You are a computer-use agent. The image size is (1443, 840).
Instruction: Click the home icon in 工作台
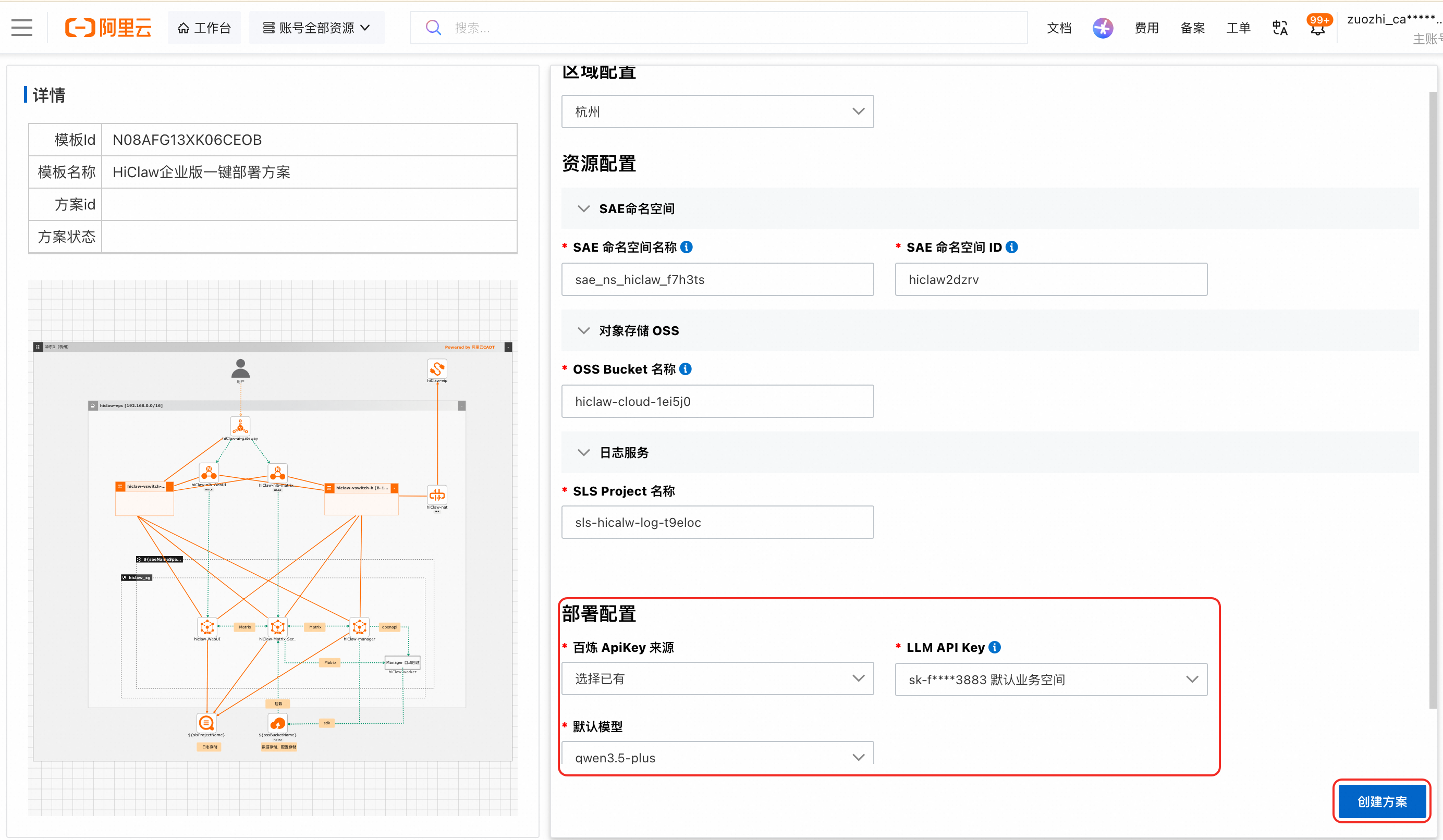click(x=183, y=28)
